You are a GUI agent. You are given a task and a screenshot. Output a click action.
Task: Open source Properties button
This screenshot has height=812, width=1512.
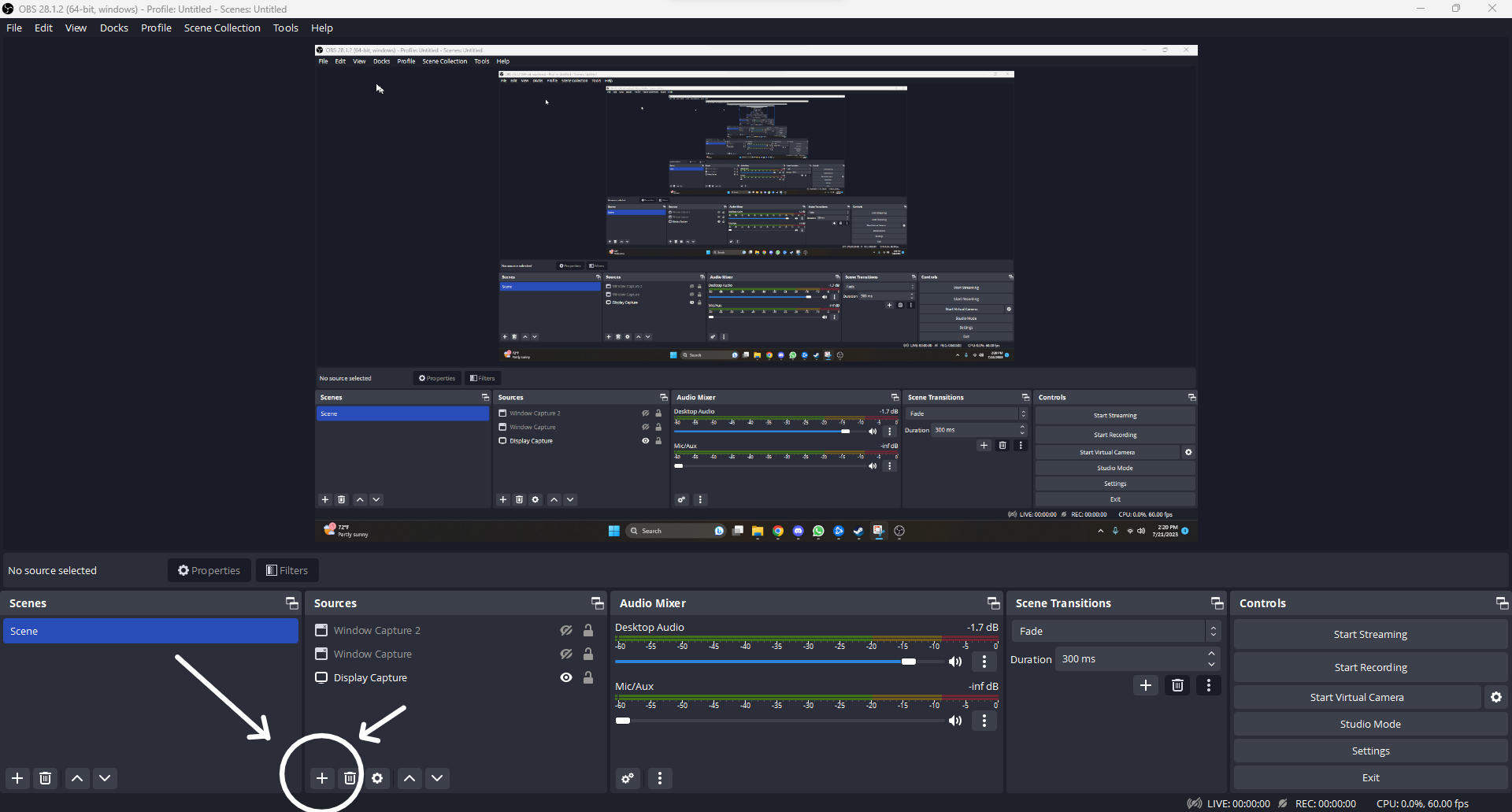click(209, 570)
